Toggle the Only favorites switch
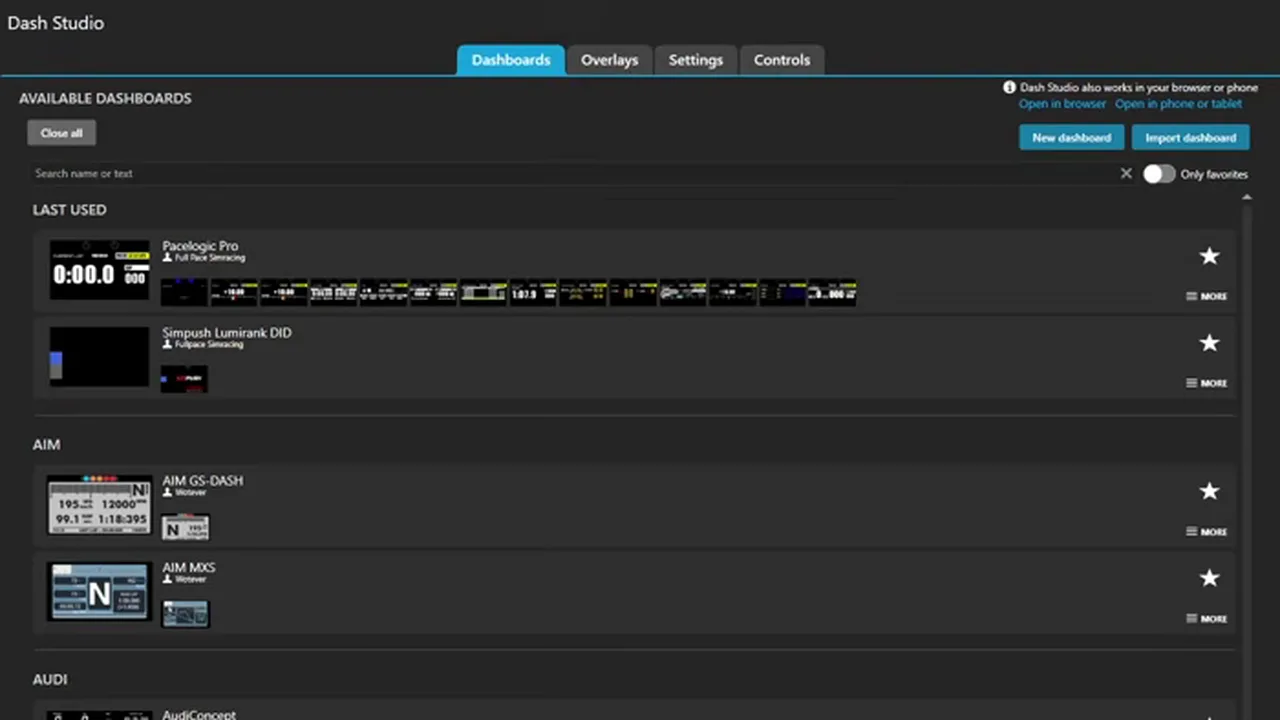 (x=1159, y=174)
